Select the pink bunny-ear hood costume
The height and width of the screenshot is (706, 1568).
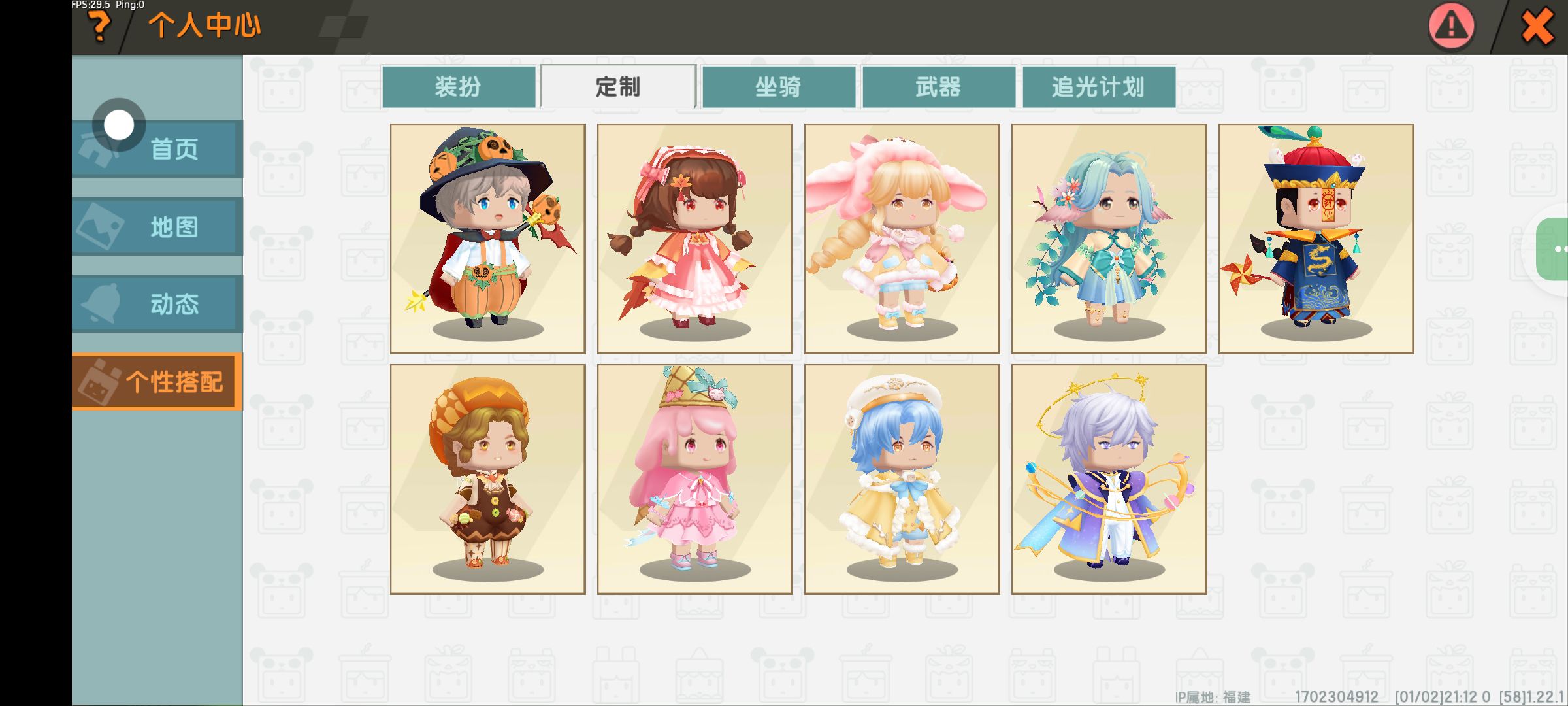point(902,239)
